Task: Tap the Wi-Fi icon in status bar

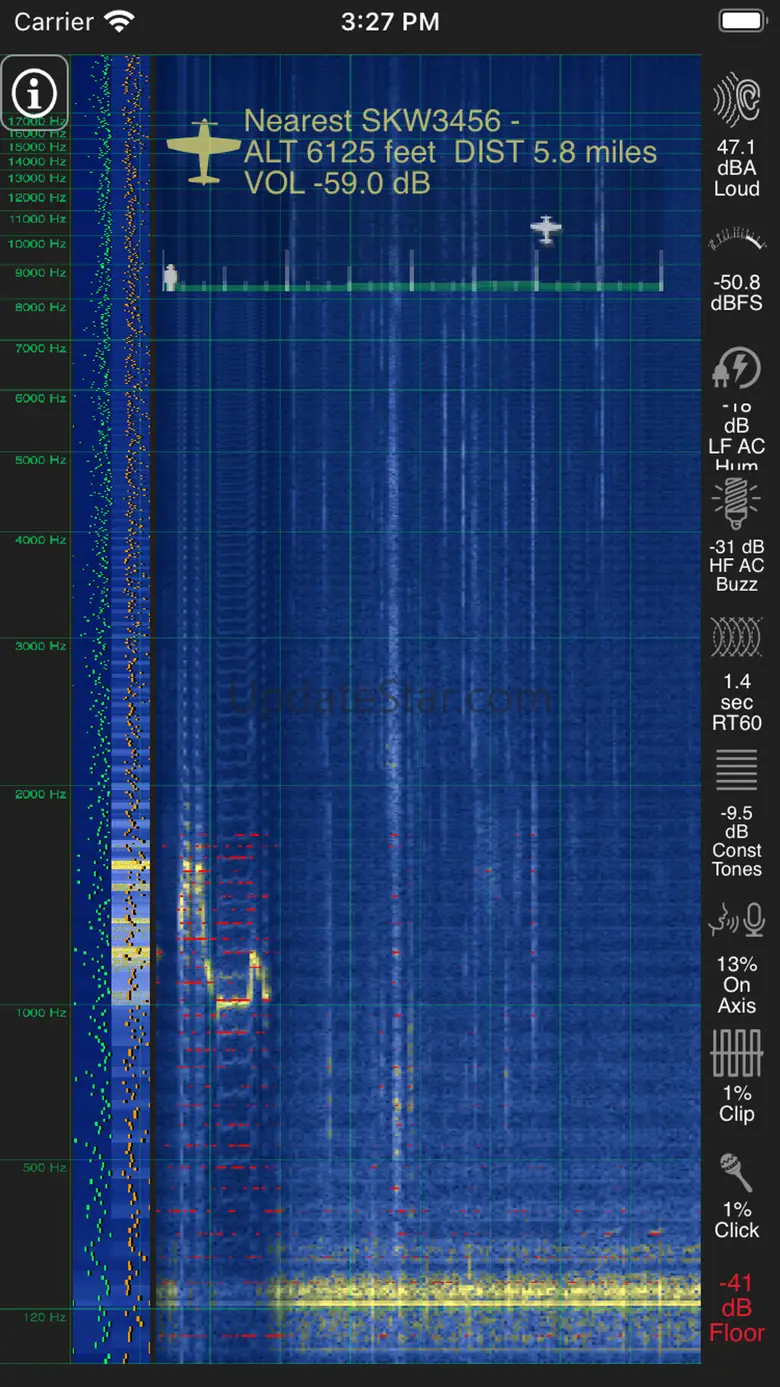Action: pos(121,21)
